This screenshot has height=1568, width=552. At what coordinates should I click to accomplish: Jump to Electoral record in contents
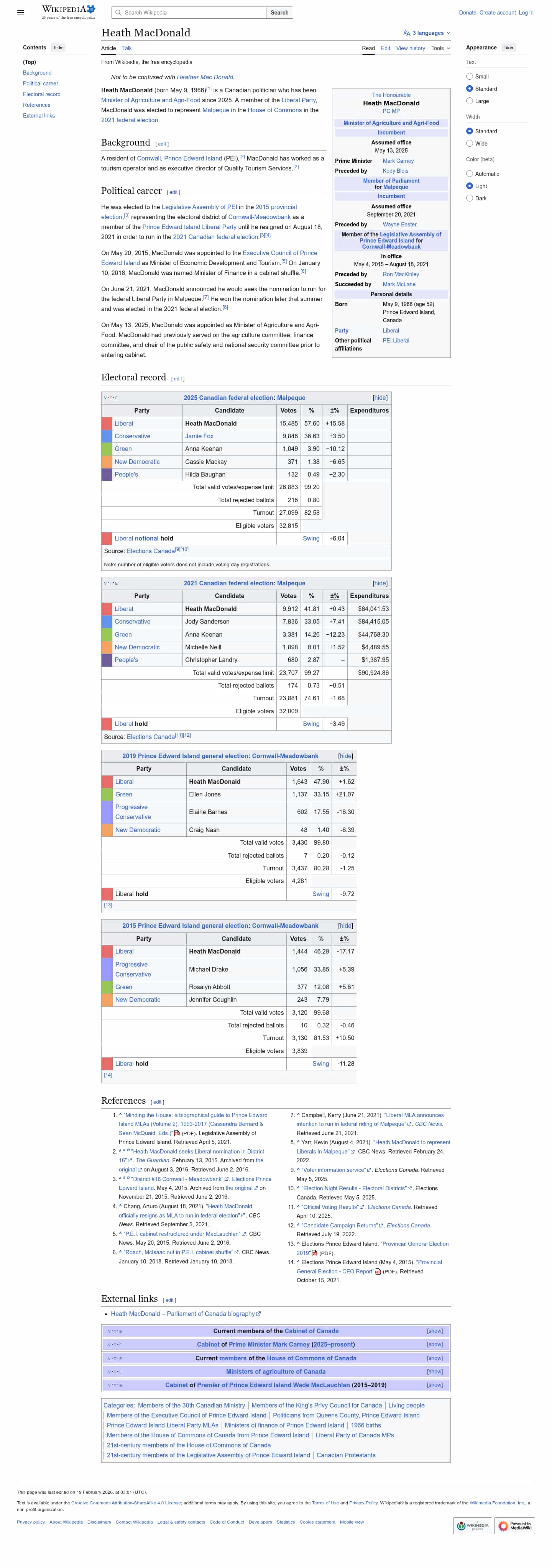coord(41,94)
